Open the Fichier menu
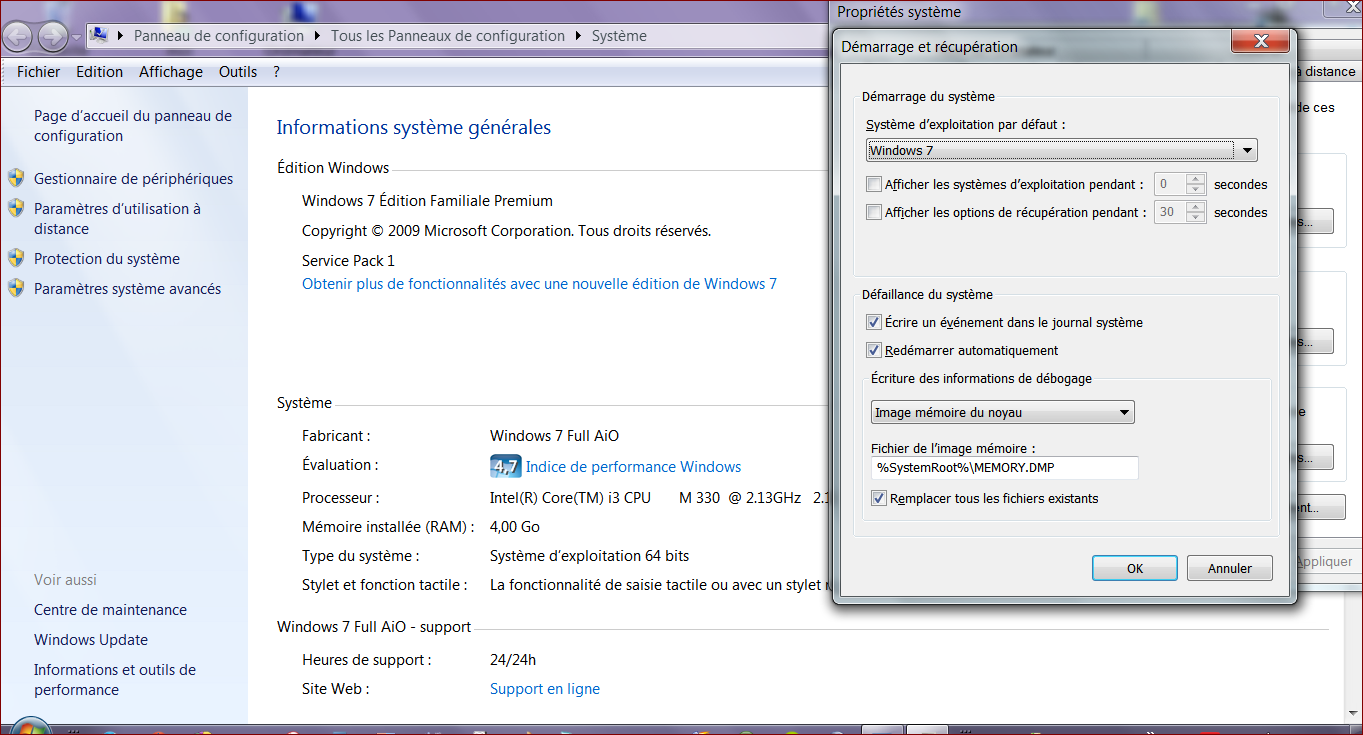 click(39, 72)
